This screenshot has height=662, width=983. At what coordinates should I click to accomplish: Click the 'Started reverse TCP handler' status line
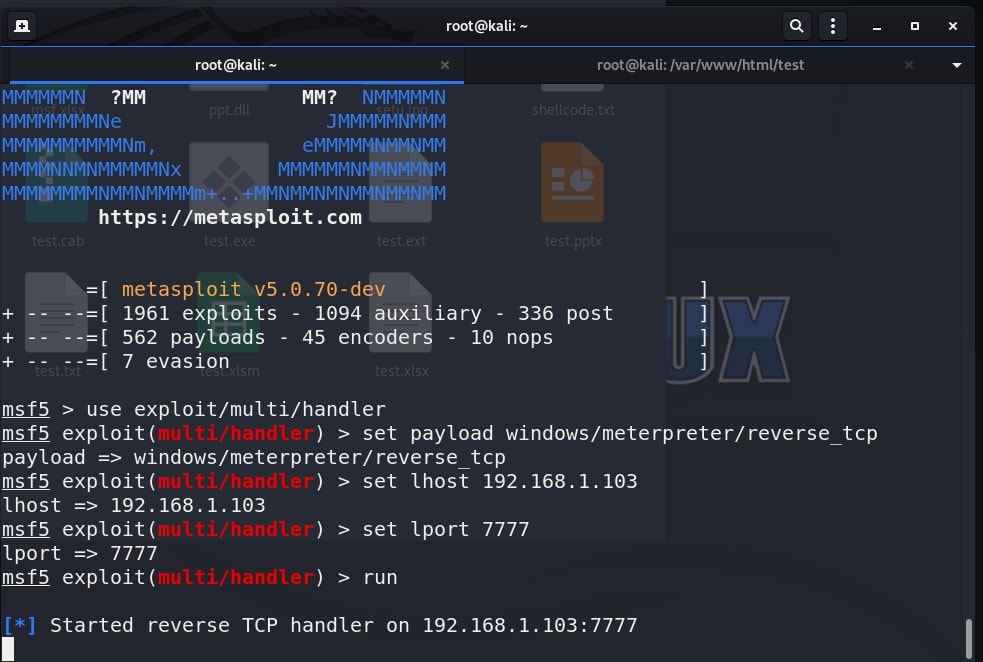[x=320, y=626]
